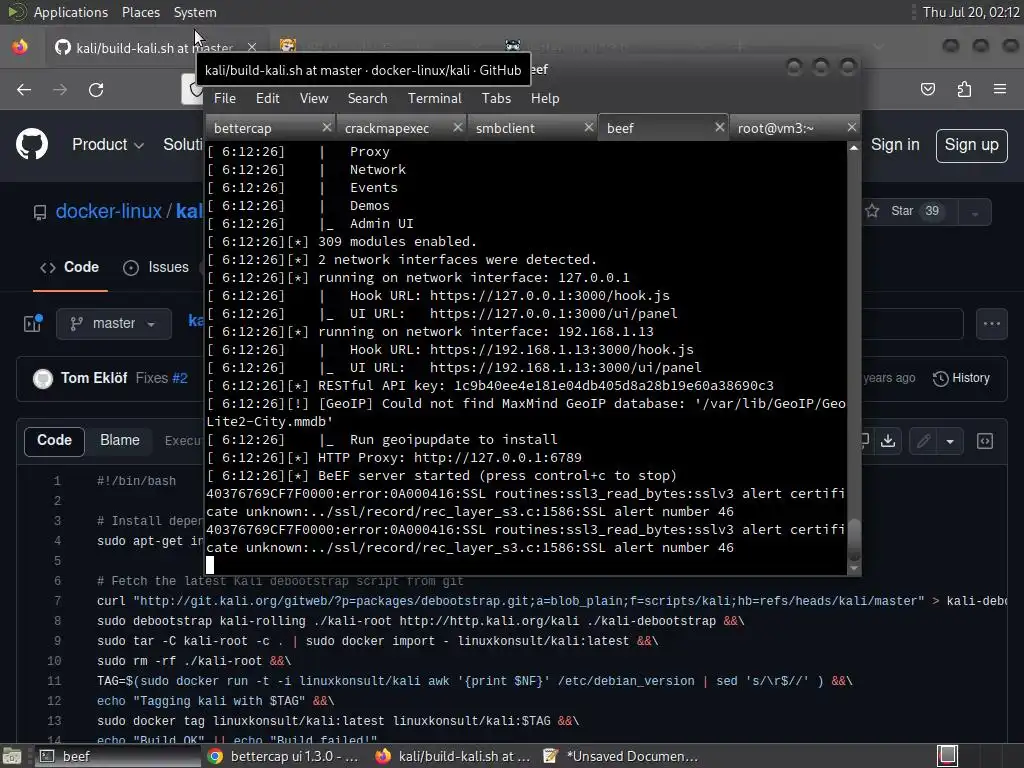Open terminal File menu
1024x768 pixels.
(x=225, y=98)
